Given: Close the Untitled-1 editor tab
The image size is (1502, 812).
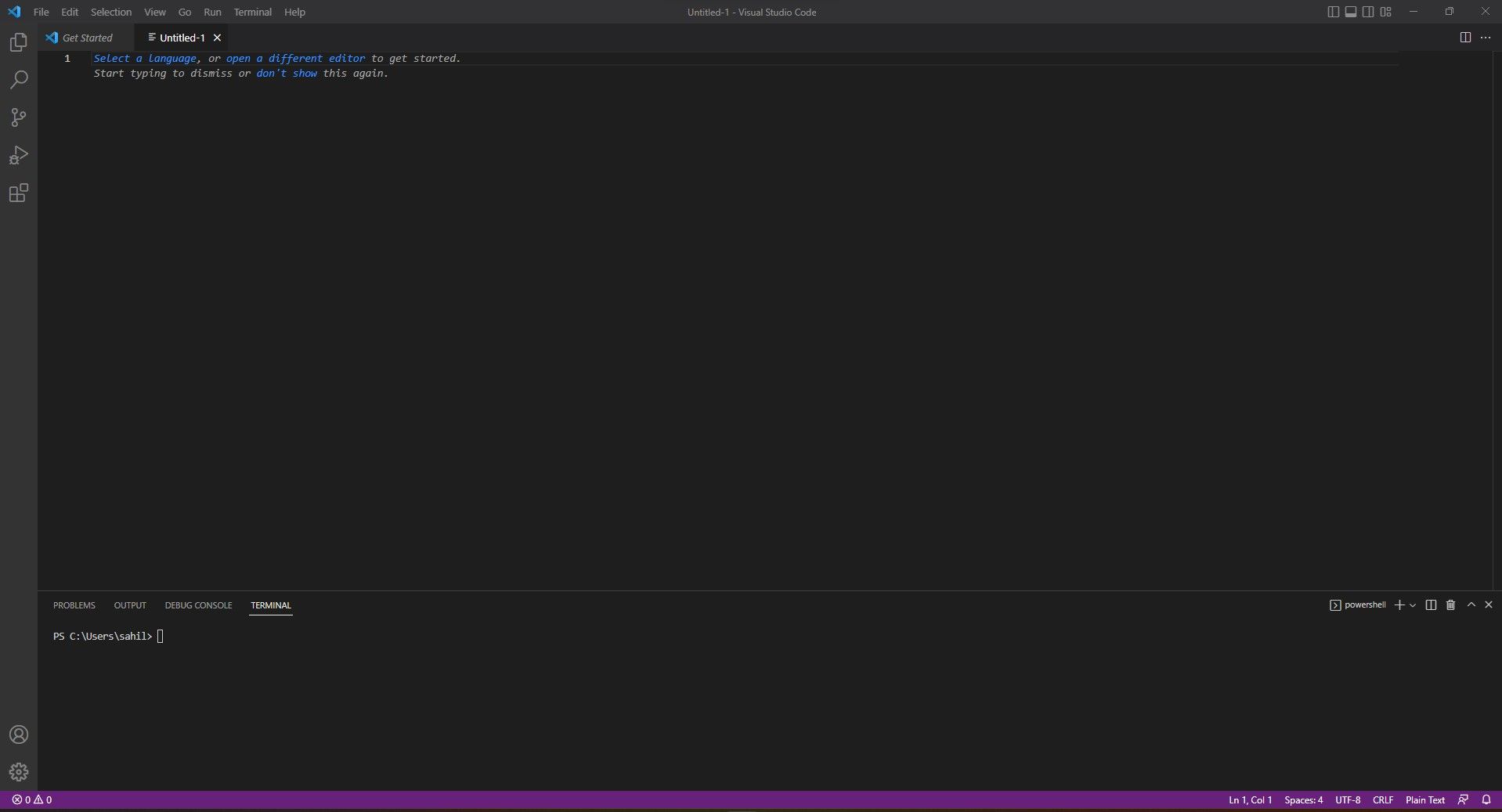Looking at the screenshot, I should 218,38.
